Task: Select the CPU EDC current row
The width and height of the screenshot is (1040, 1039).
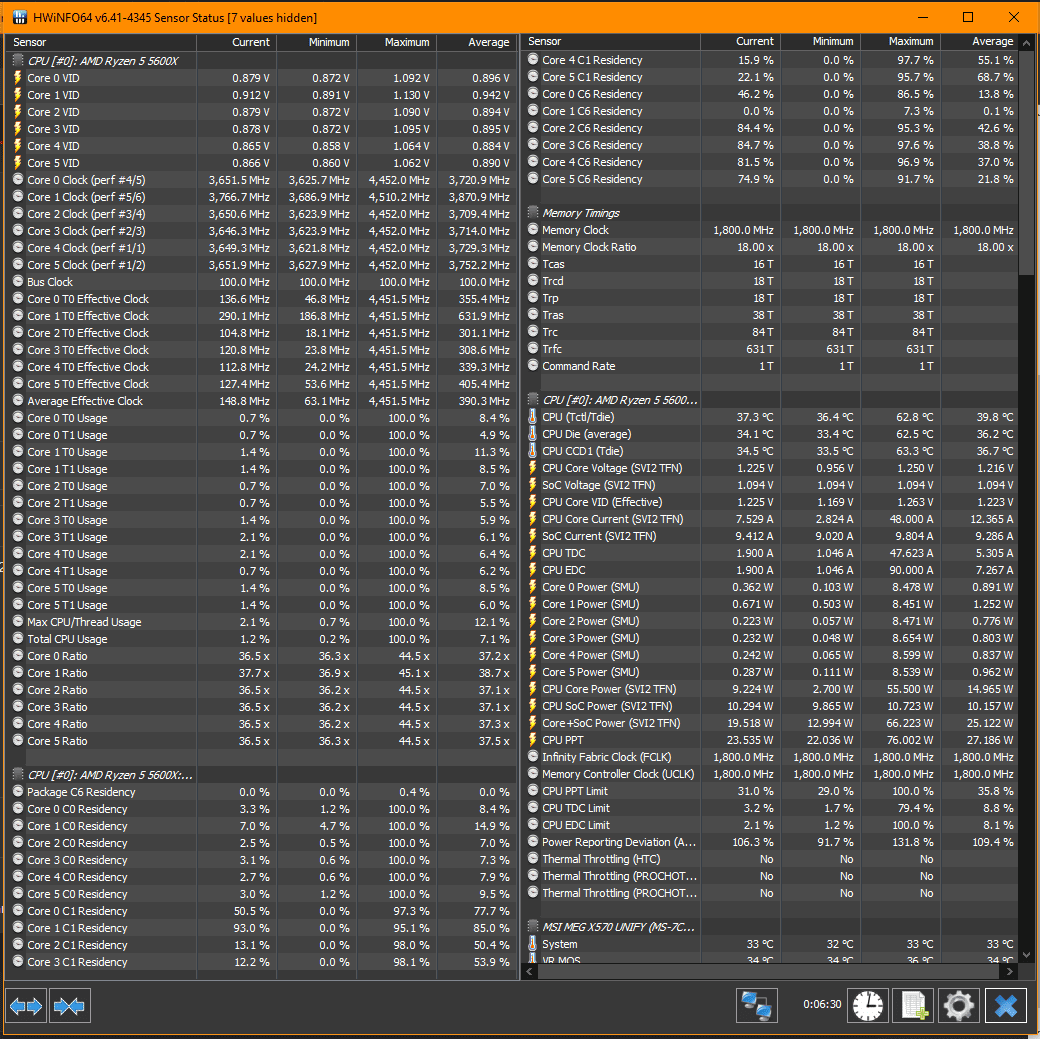Action: click(x=770, y=570)
